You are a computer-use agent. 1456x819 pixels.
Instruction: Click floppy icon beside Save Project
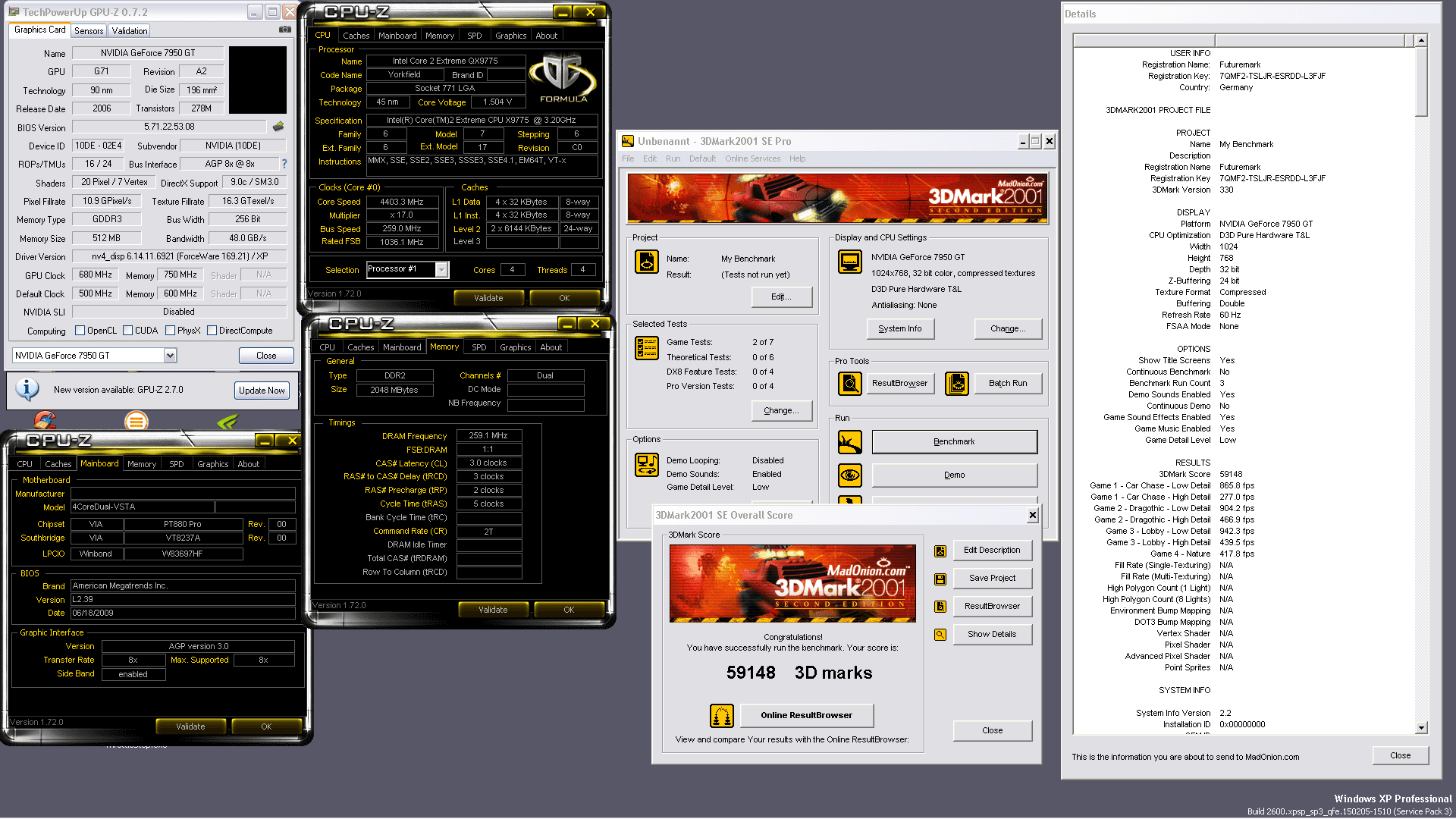(x=940, y=579)
